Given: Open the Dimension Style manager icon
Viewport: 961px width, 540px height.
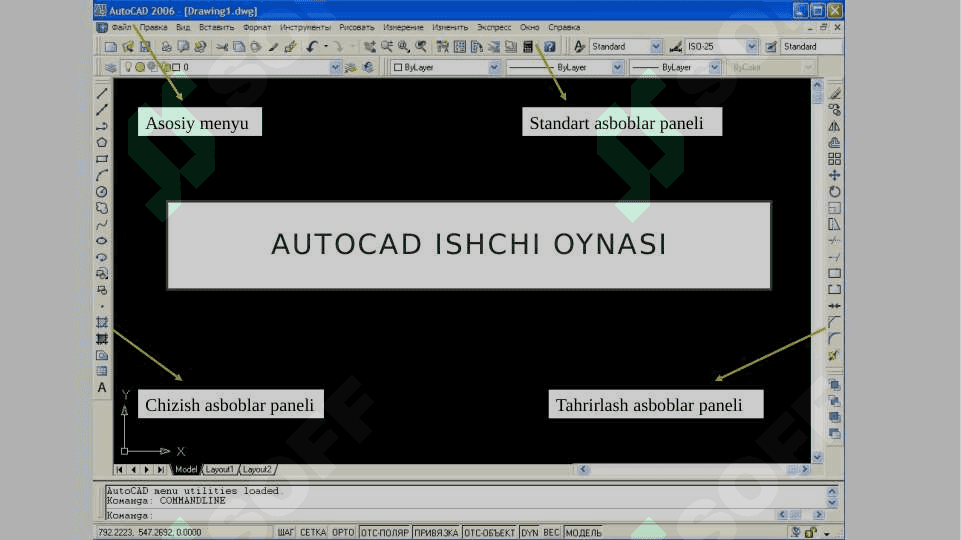Looking at the screenshot, I should pyautogui.click(x=675, y=47).
